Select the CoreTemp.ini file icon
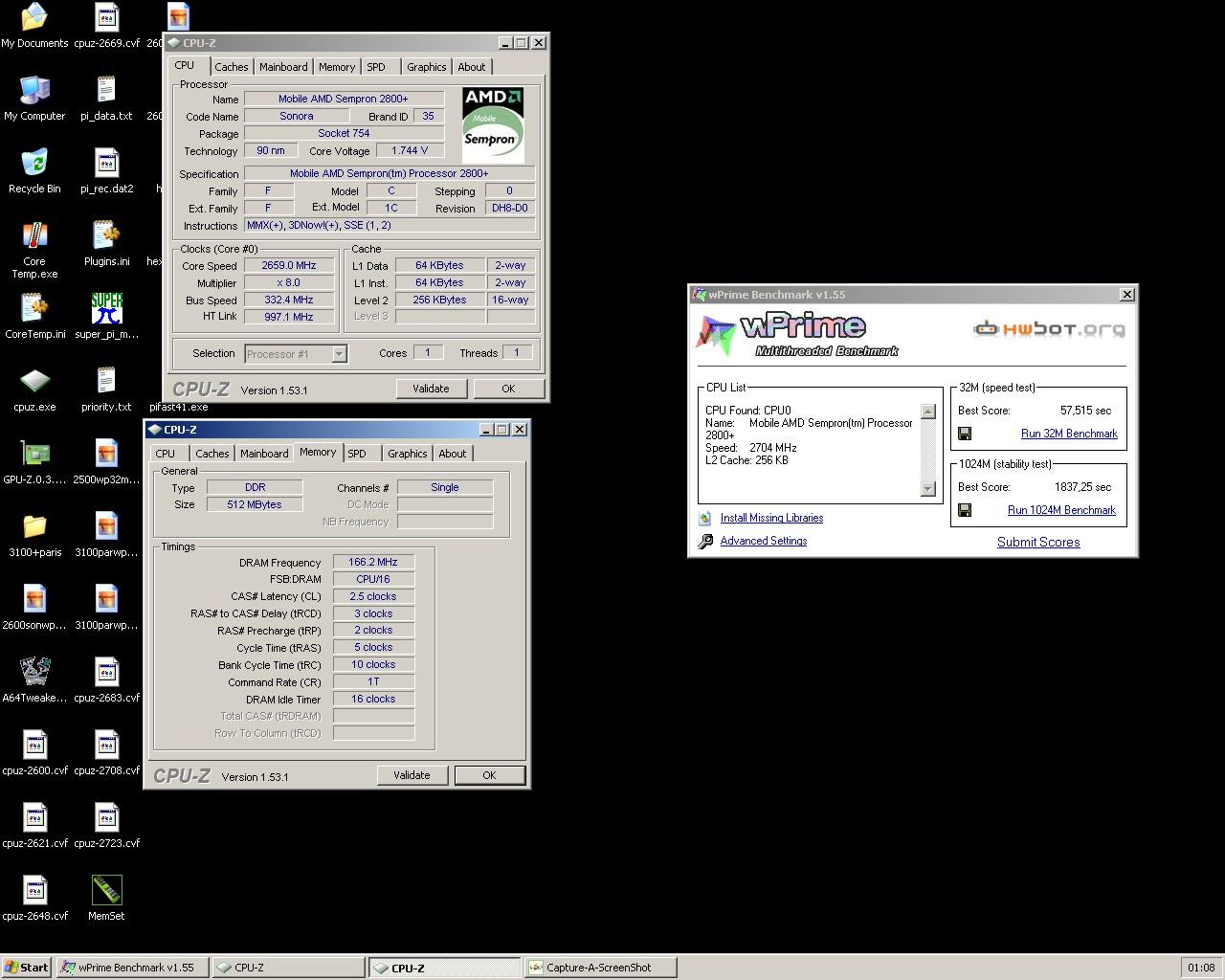 point(34,308)
